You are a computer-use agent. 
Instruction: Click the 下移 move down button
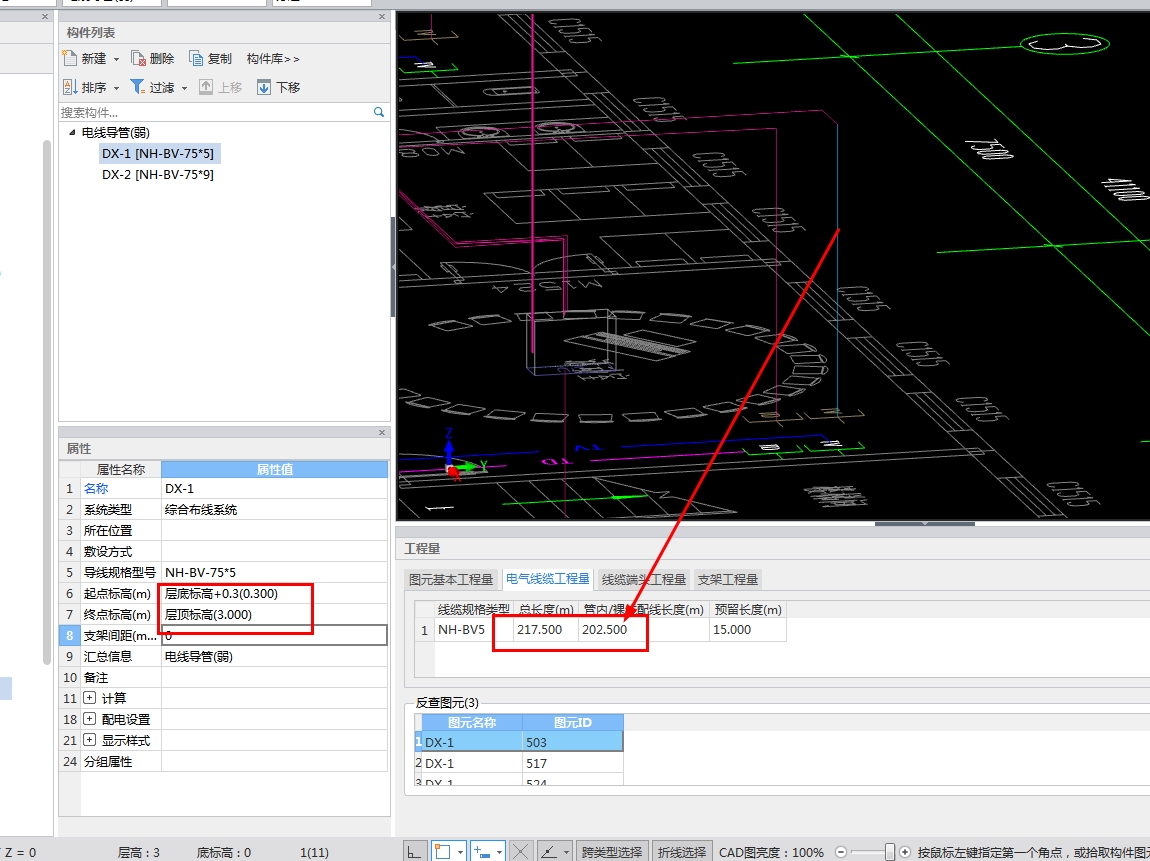[279, 87]
